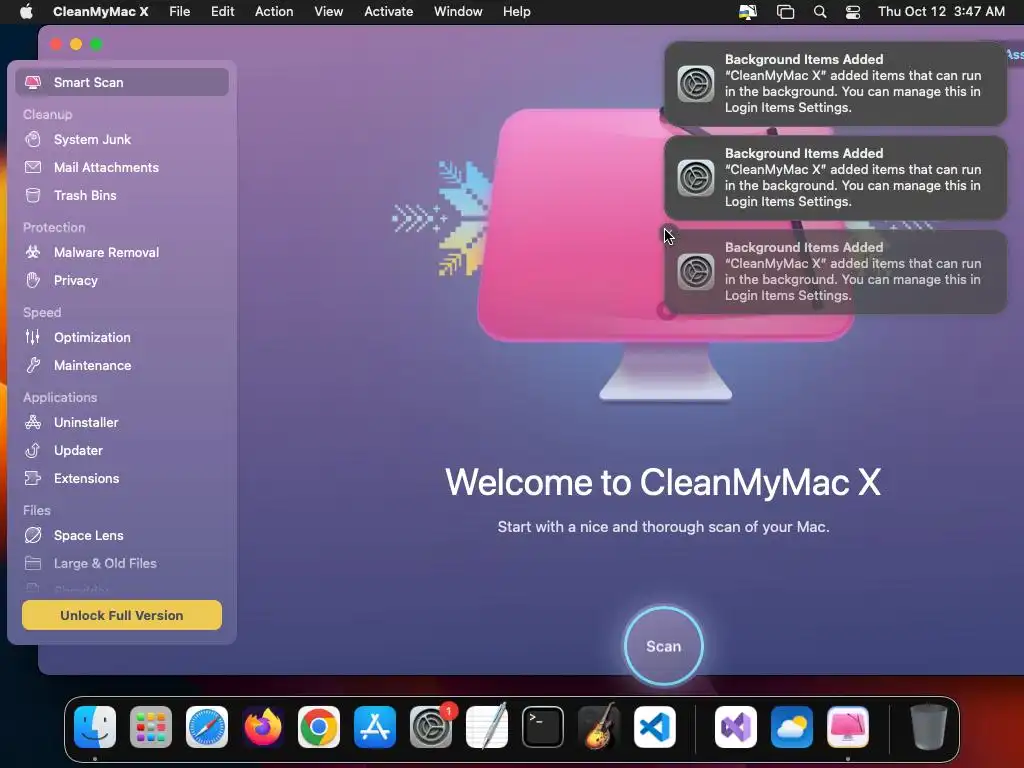Open Maintenance wrench icon

click(33, 365)
